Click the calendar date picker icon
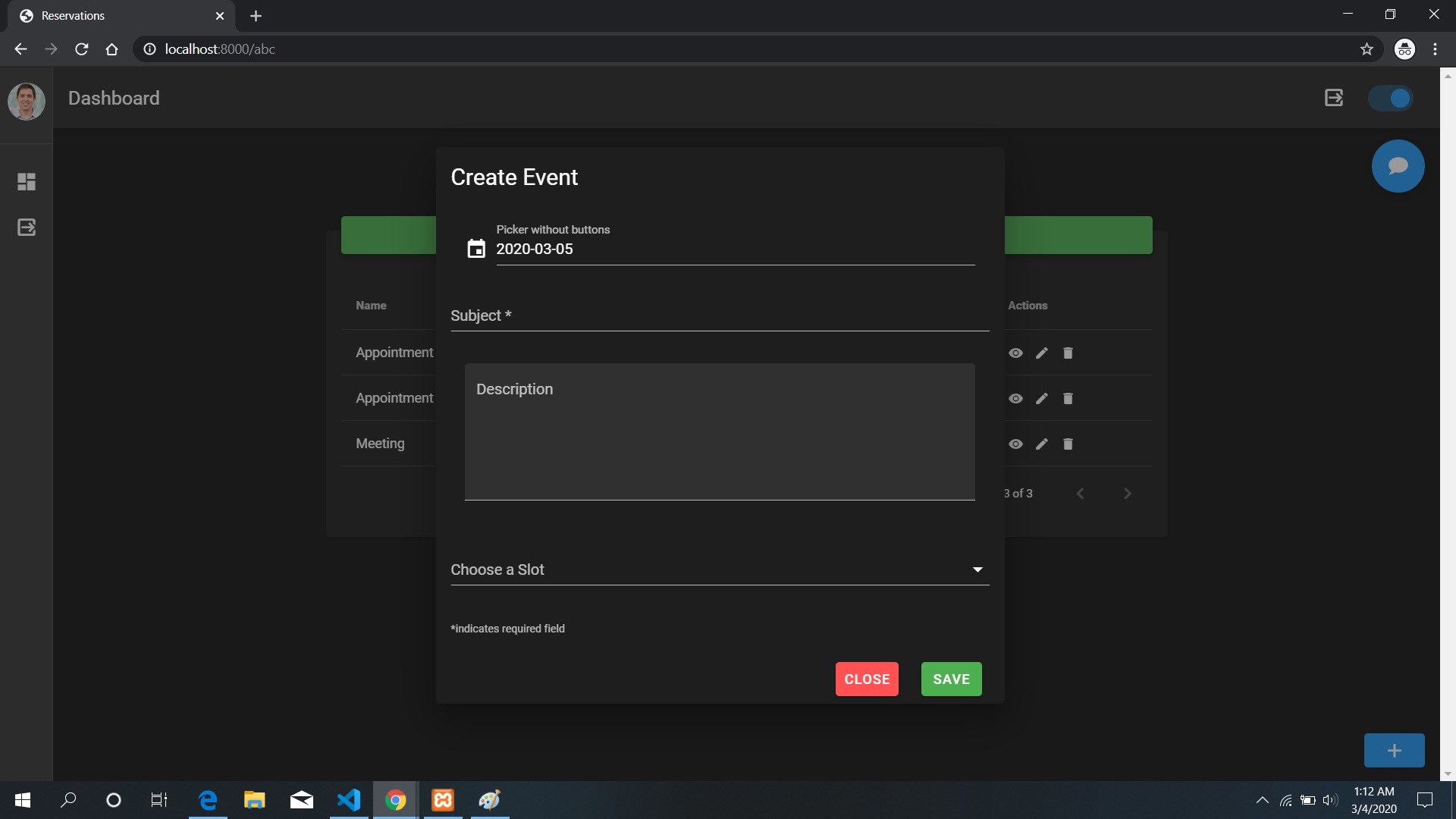The width and height of the screenshot is (1456, 819). (x=475, y=249)
